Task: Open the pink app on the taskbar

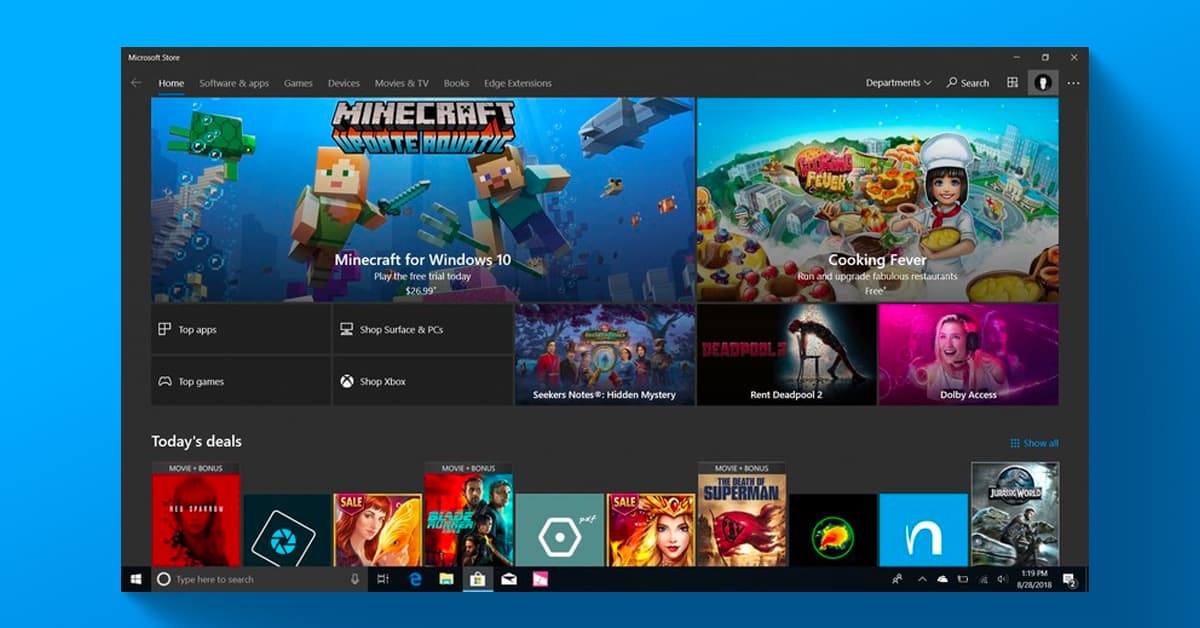Action: point(540,579)
